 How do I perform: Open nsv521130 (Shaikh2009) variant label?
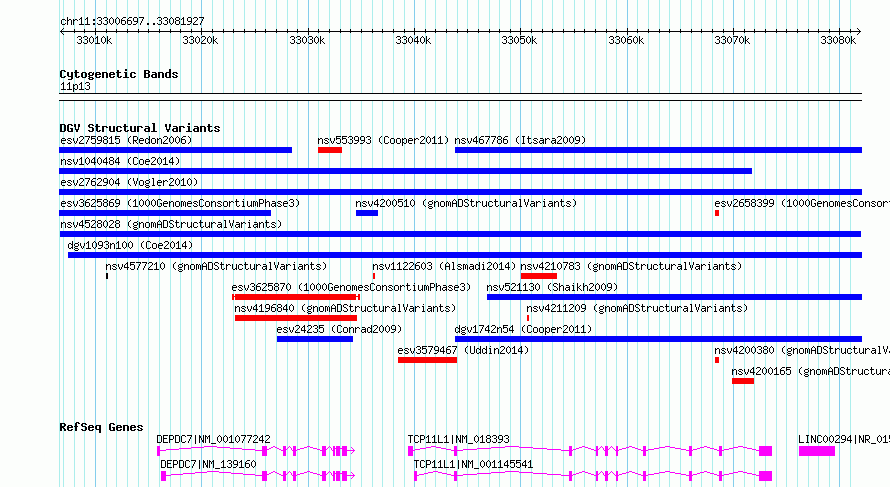coord(552,287)
